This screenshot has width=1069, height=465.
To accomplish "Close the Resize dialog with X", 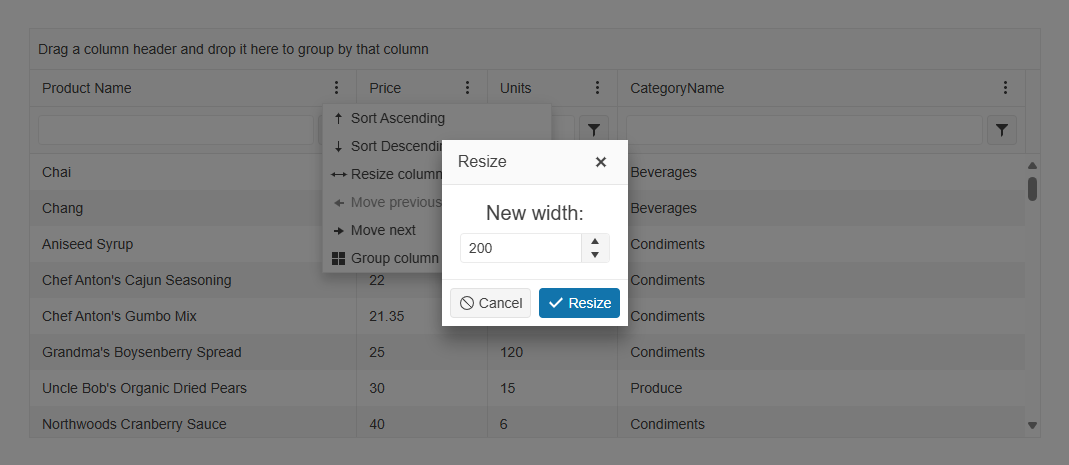I will [x=601, y=162].
